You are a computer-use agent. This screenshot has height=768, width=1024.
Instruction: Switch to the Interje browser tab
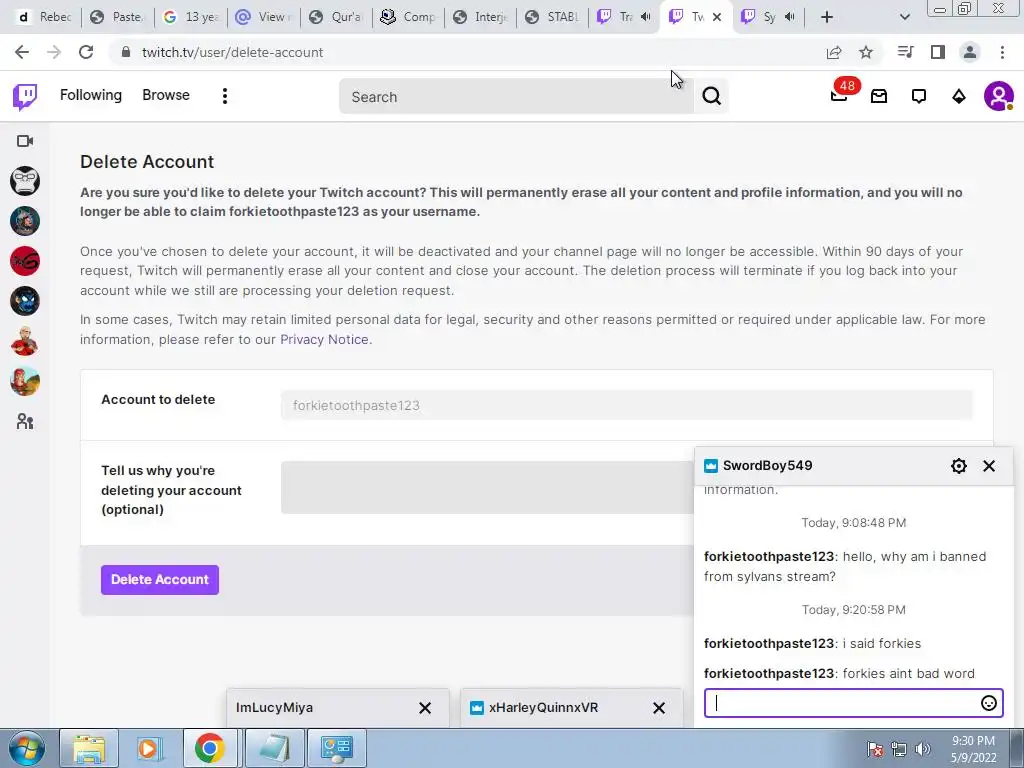[481, 17]
